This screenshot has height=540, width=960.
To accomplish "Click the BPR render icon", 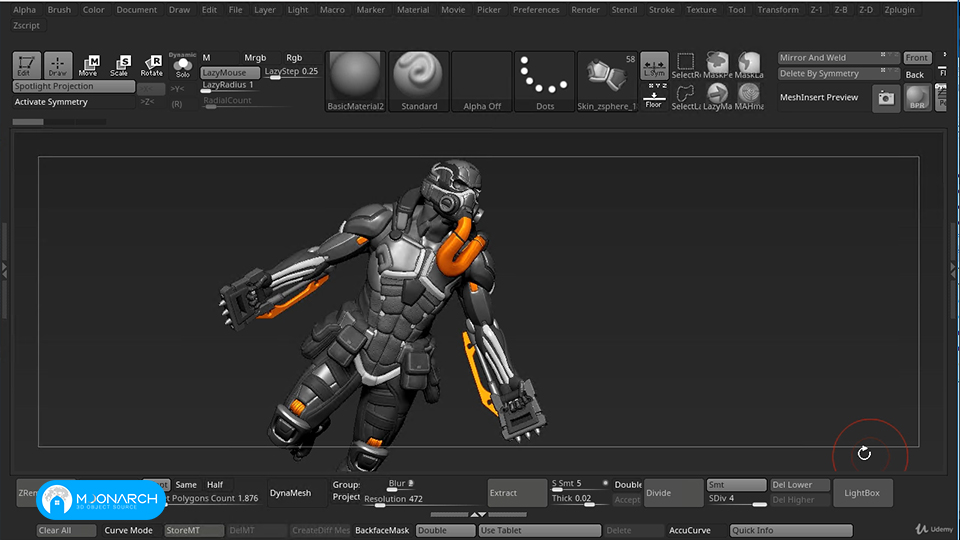I will (x=917, y=99).
